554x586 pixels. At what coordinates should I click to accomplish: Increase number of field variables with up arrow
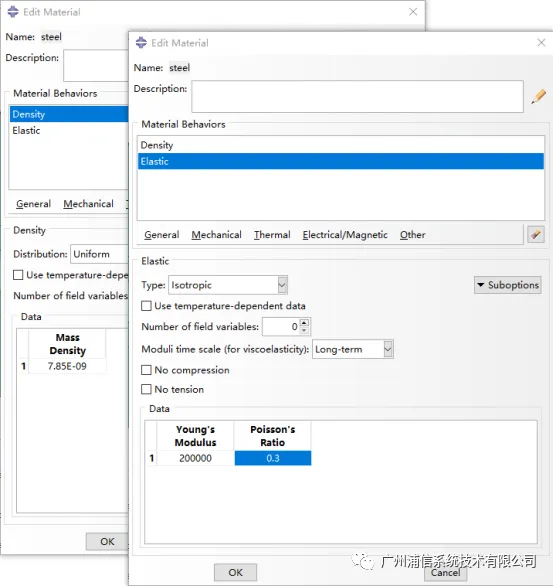click(304, 323)
